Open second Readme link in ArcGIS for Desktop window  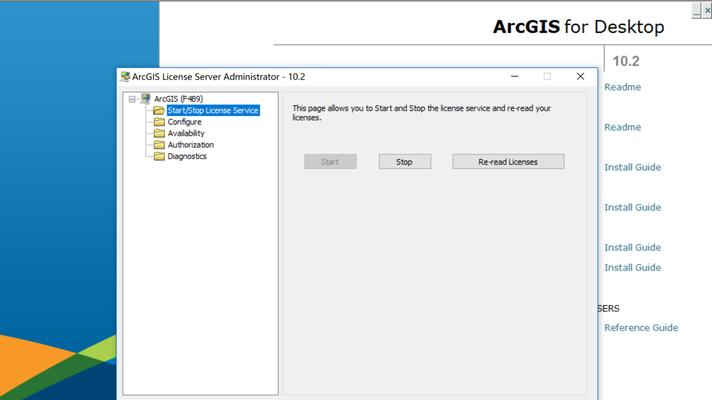click(622, 127)
